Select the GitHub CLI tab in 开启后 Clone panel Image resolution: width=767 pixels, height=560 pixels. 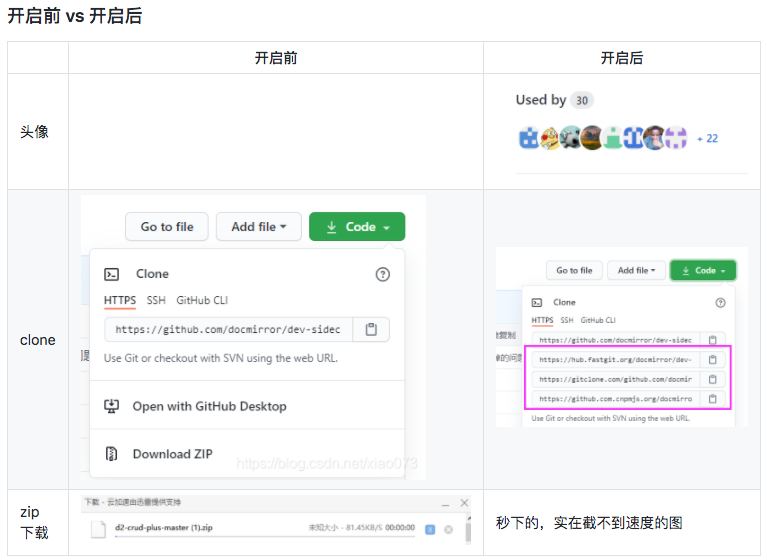point(598,320)
